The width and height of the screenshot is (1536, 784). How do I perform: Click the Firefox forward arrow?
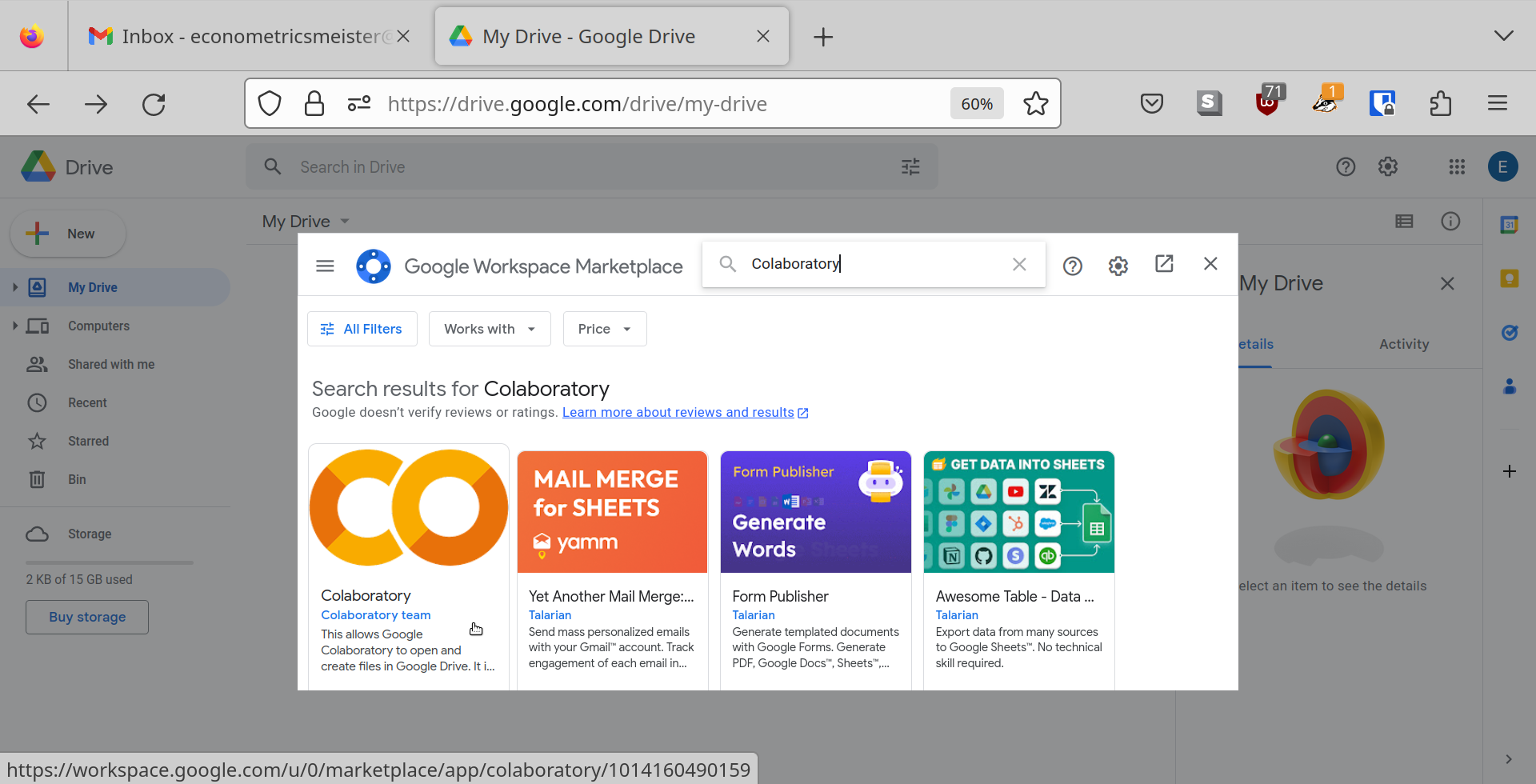[x=95, y=104]
